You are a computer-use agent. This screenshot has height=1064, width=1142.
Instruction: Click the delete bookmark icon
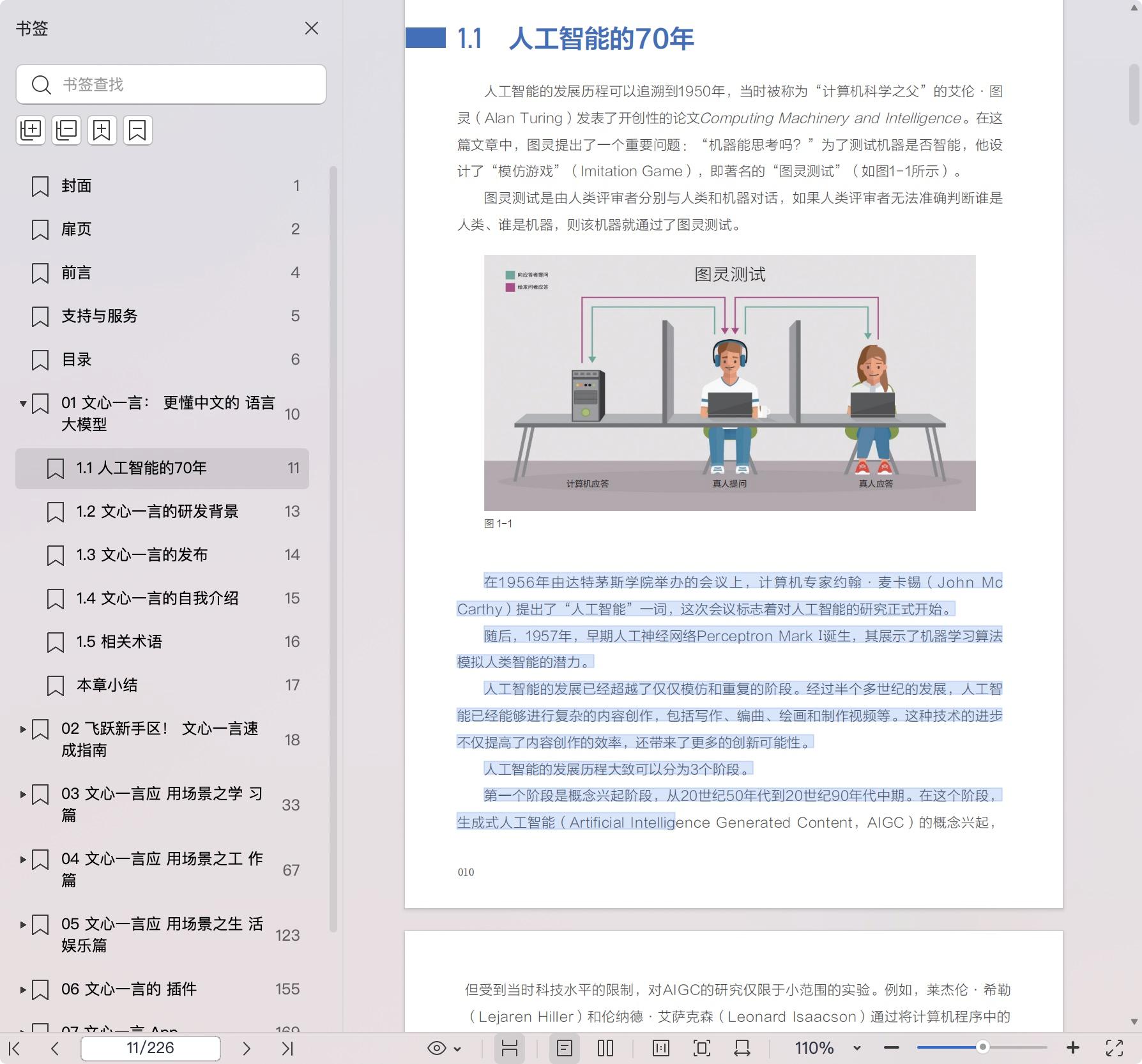[138, 130]
